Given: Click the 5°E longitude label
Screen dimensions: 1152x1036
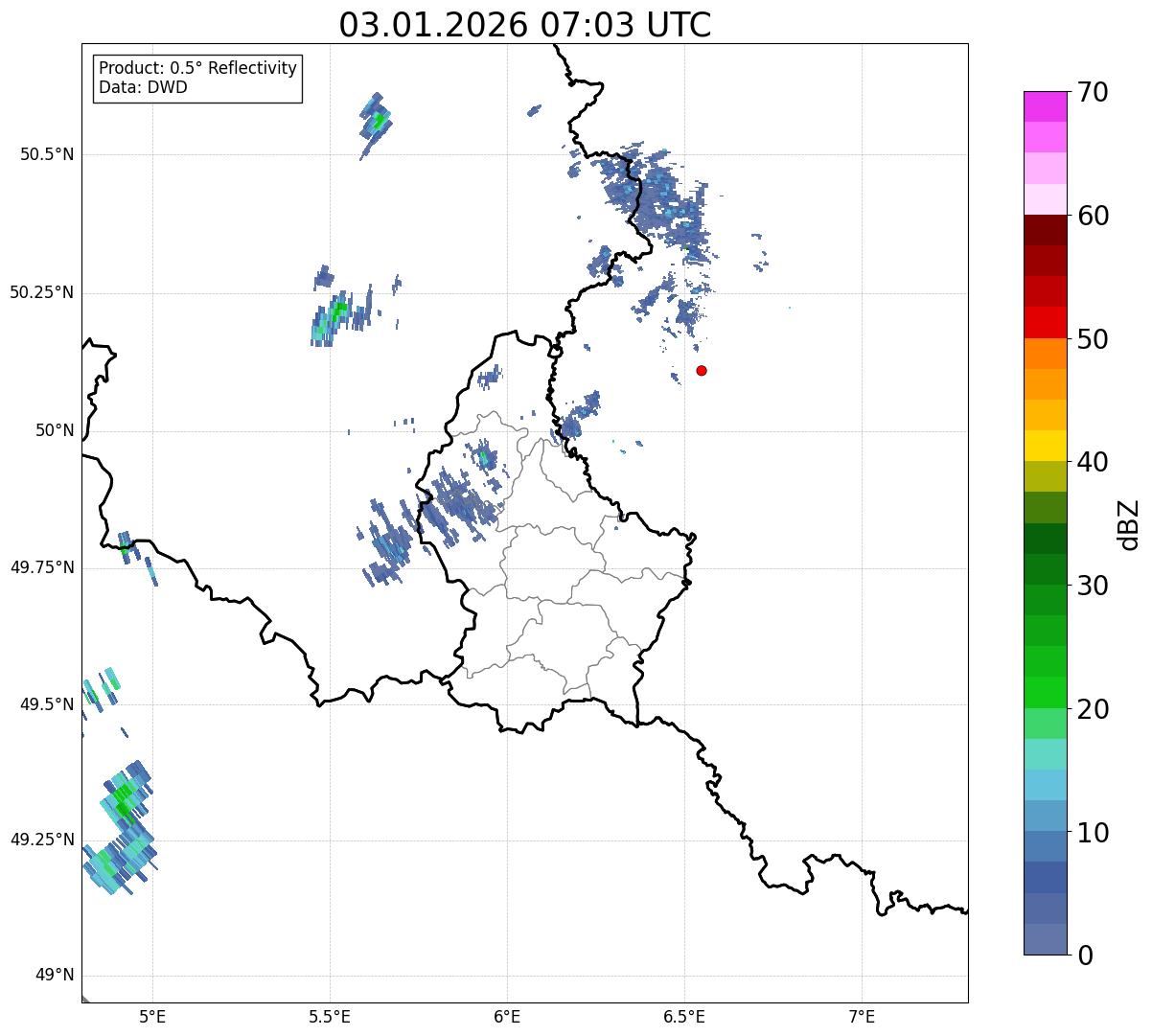Looking at the screenshot, I should point(152,1017).
